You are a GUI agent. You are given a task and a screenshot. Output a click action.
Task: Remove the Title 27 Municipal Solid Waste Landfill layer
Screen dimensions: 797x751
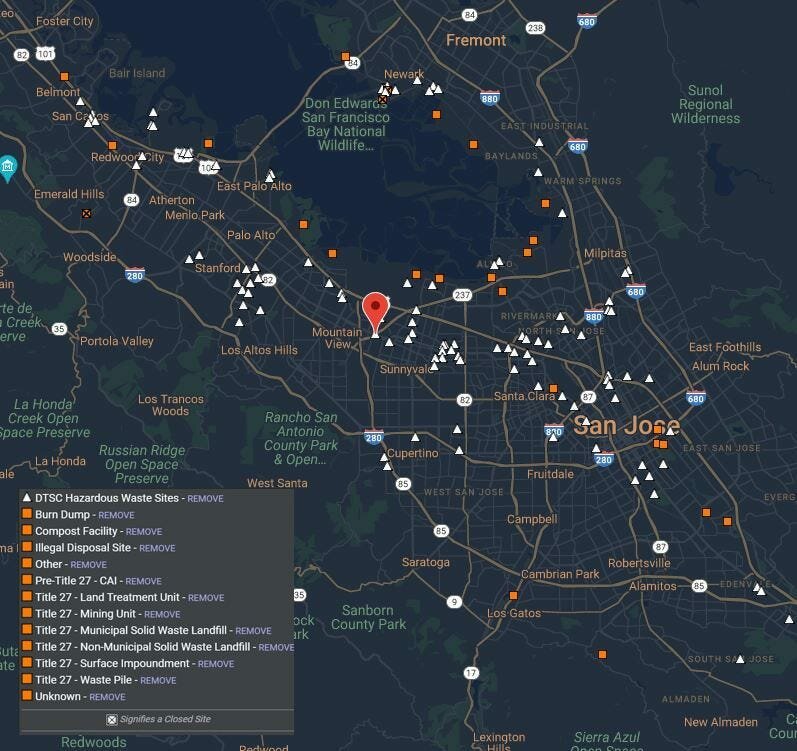pos(253,631)
